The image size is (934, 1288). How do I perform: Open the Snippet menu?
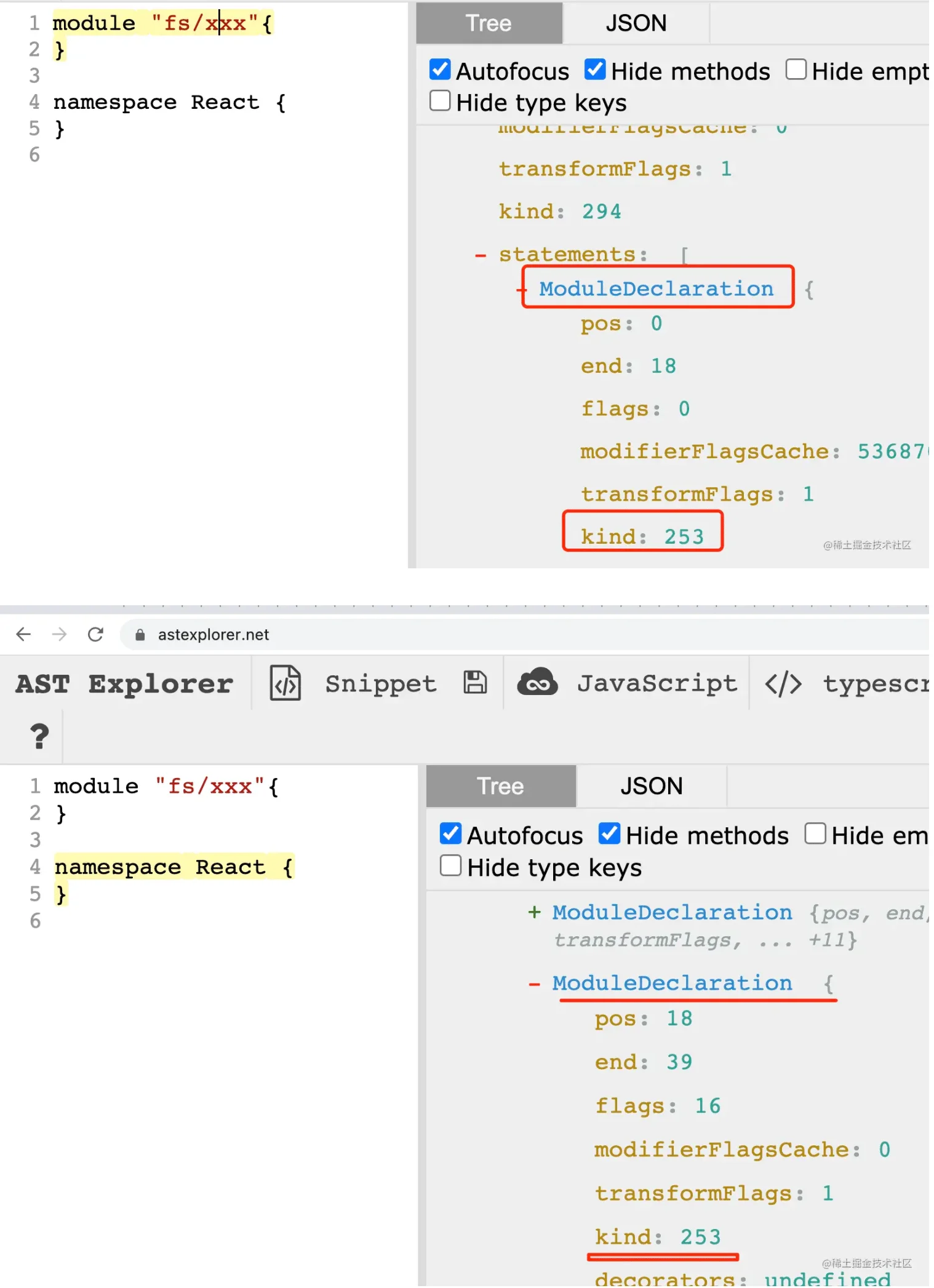tap(381, 684)
